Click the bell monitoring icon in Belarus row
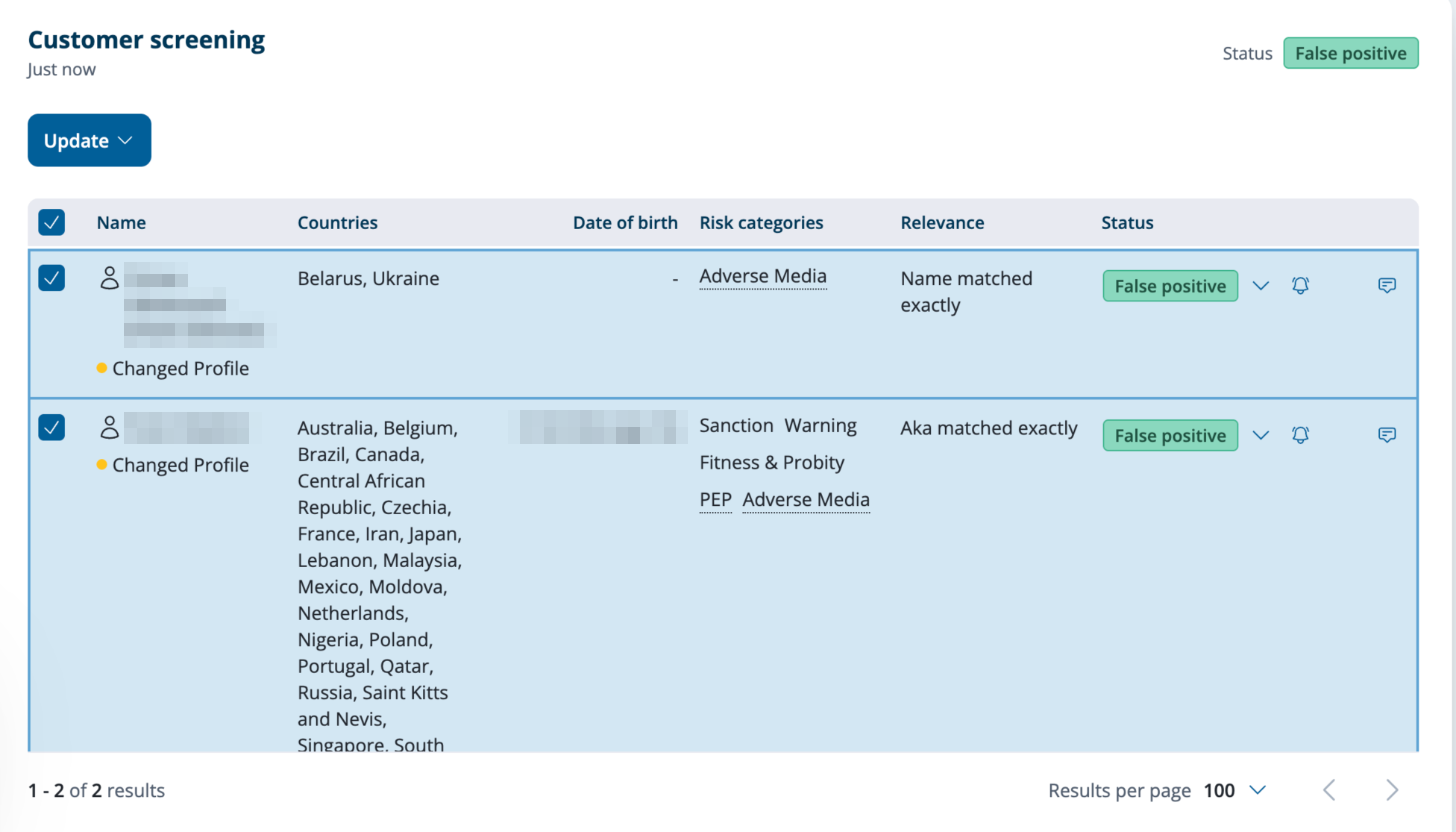 [x=1300, y=285]
